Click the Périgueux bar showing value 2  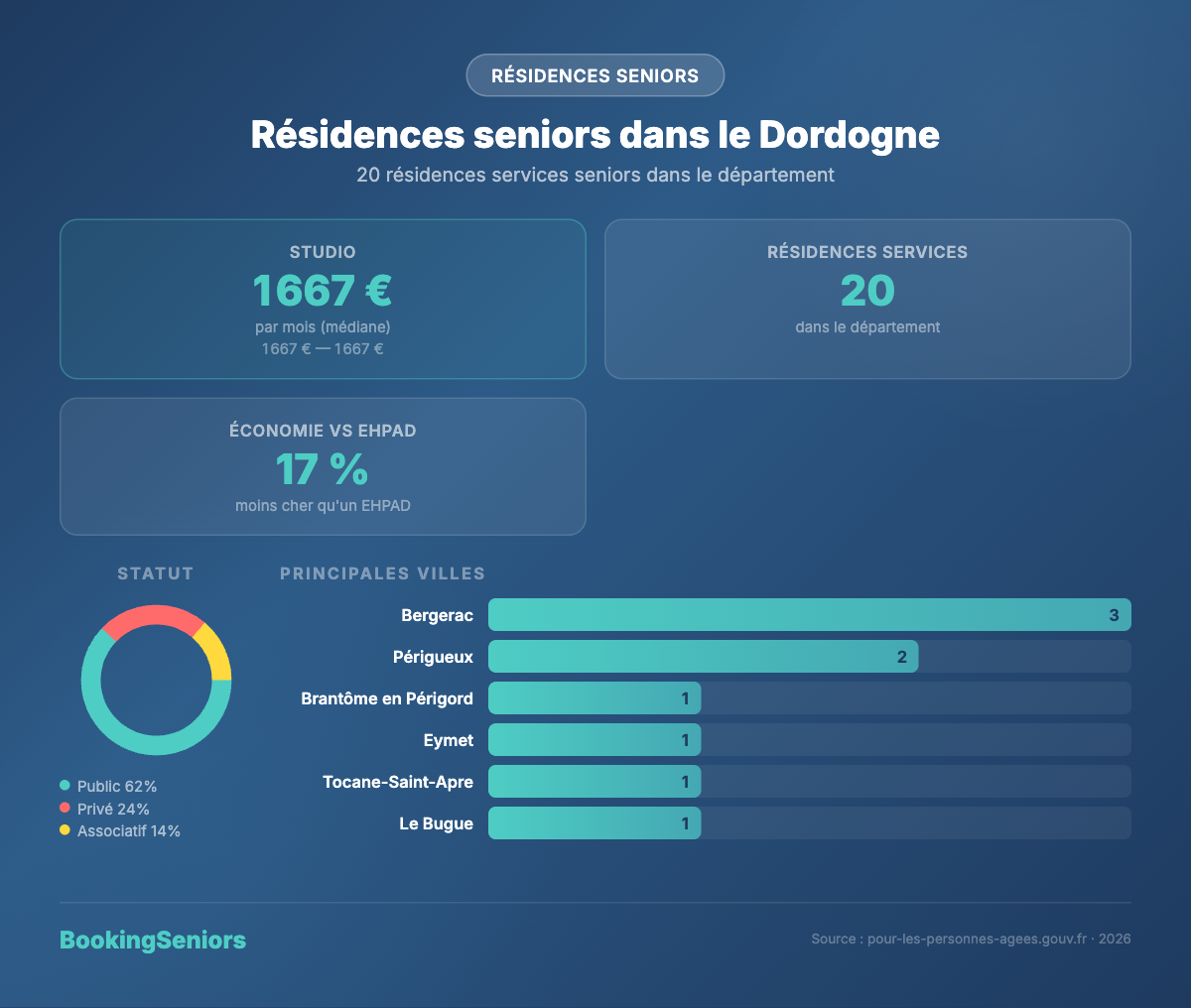click(x=703, y=656)
